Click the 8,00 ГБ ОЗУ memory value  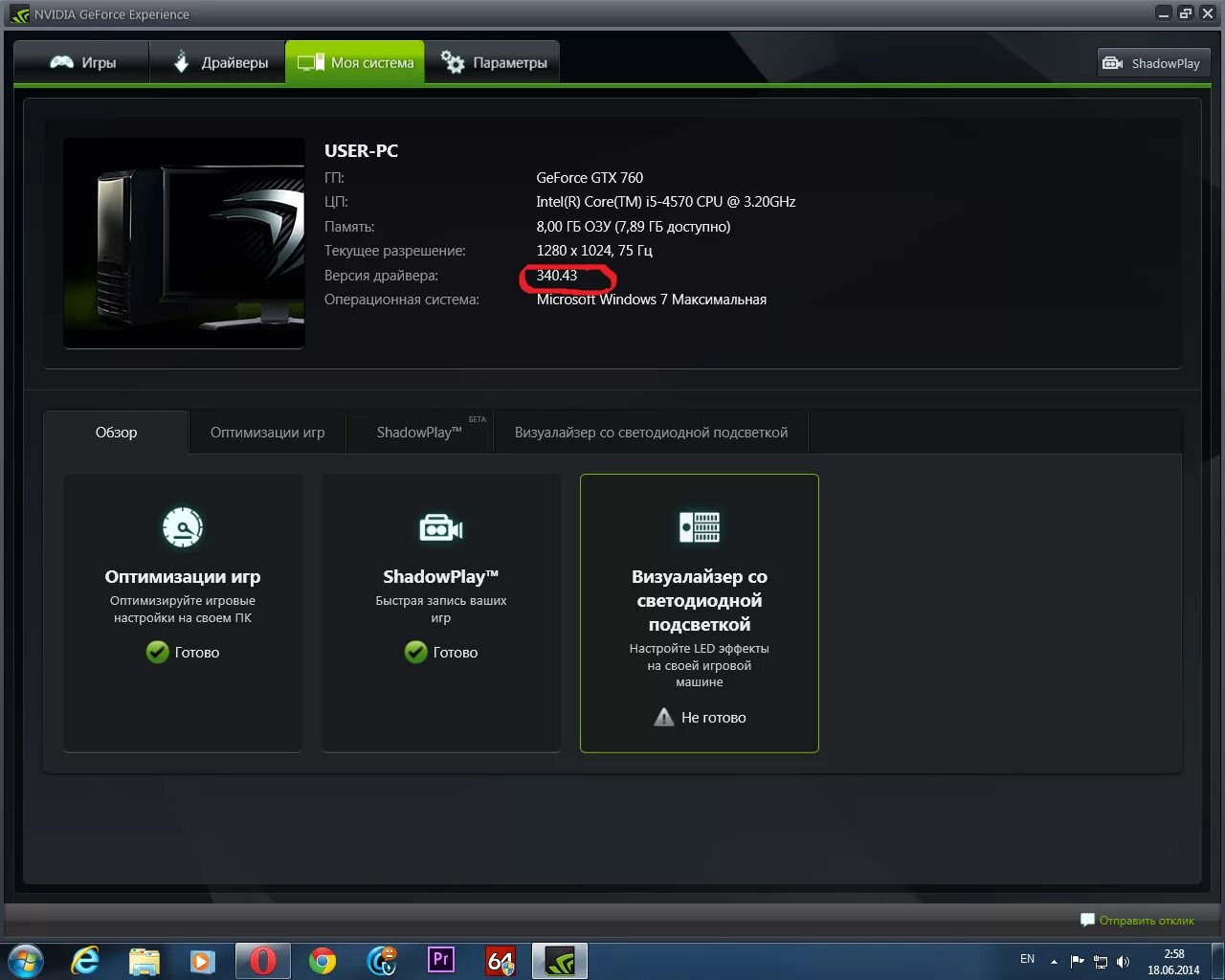click(634, 227)
